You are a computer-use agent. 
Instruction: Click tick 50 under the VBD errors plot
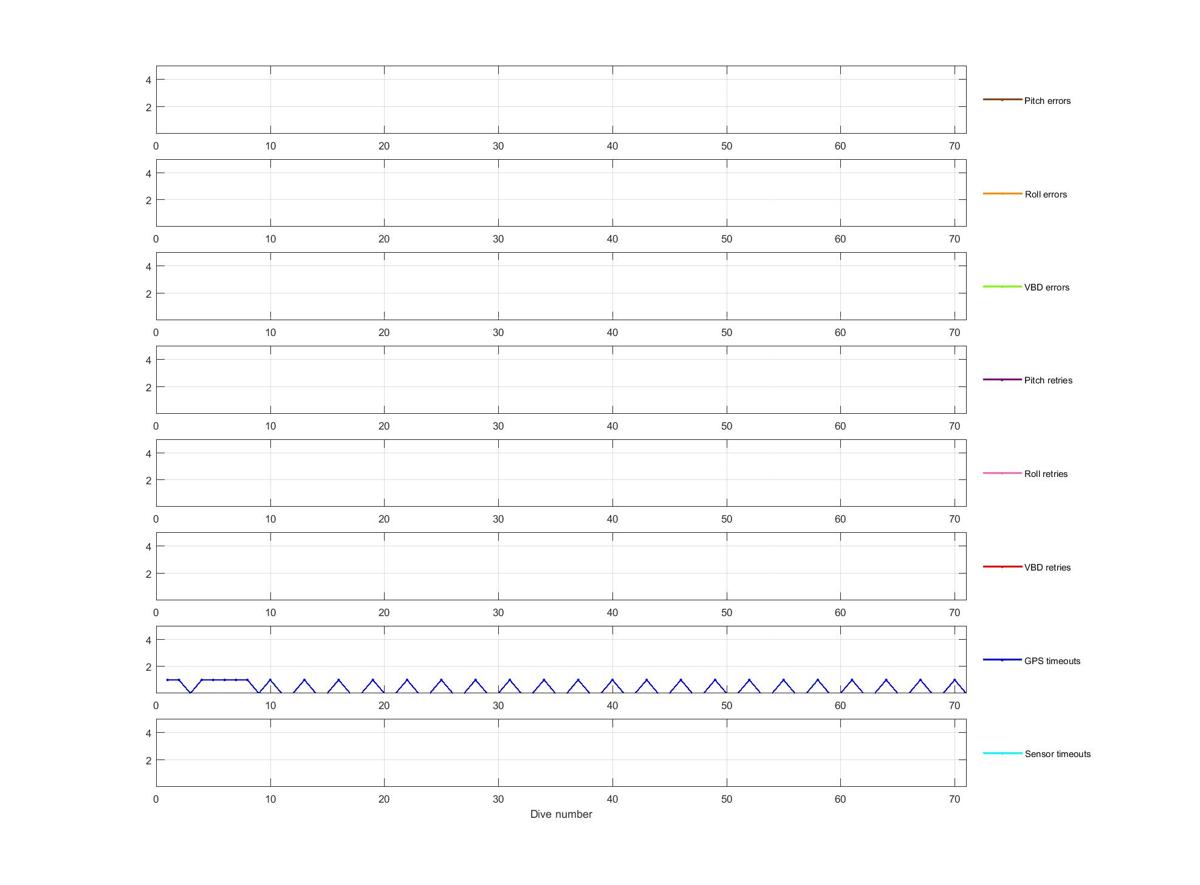(726, 333)
